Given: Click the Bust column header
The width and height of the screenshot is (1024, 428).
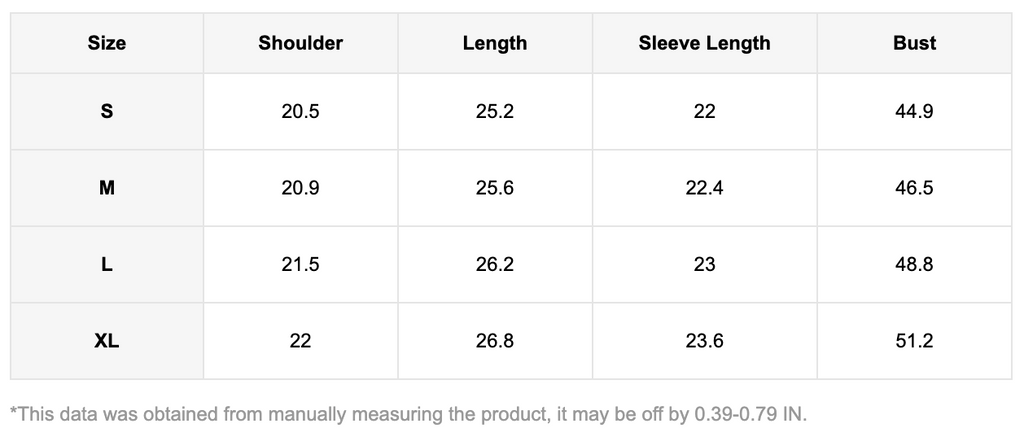Looking at the screenshot, I should pos(914,43).
